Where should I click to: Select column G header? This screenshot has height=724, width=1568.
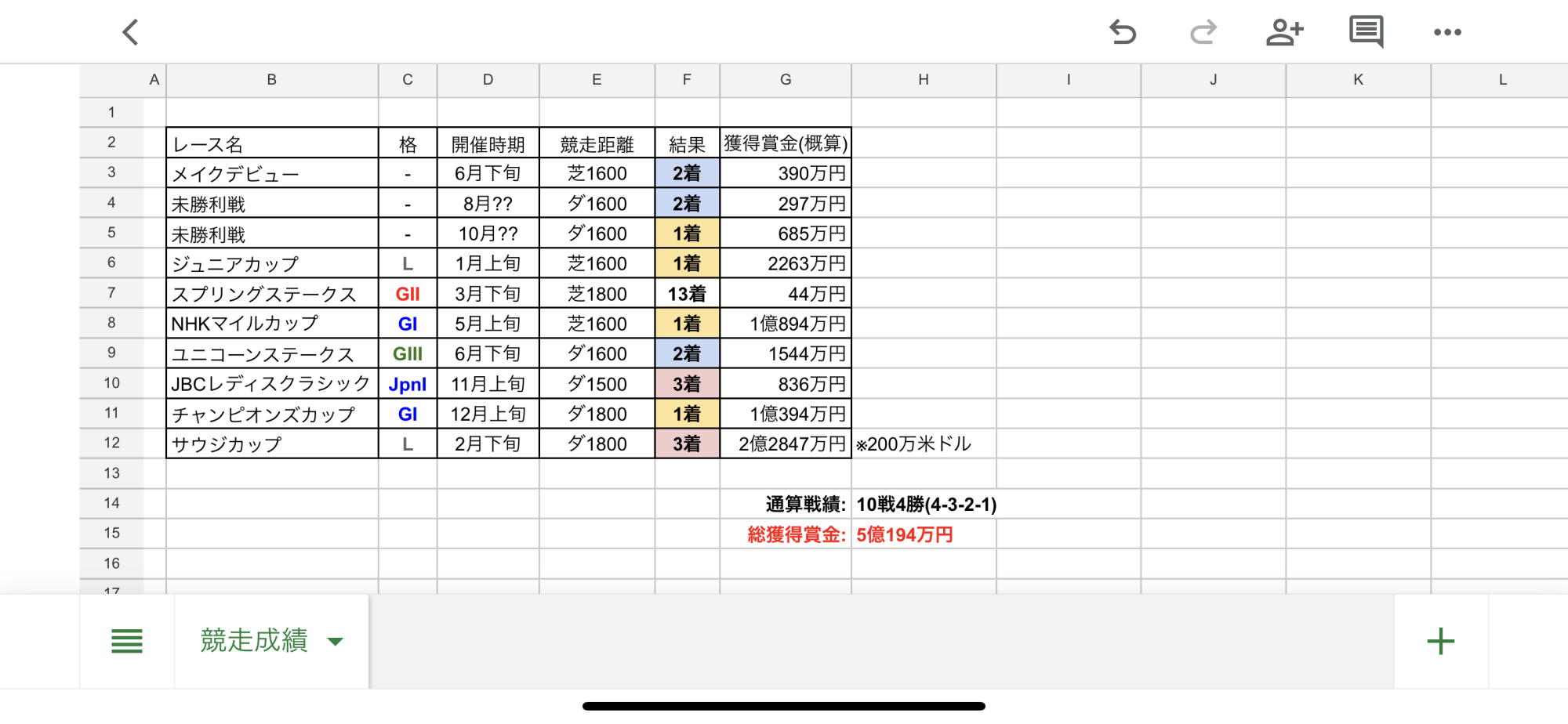[x=786, y=80]
